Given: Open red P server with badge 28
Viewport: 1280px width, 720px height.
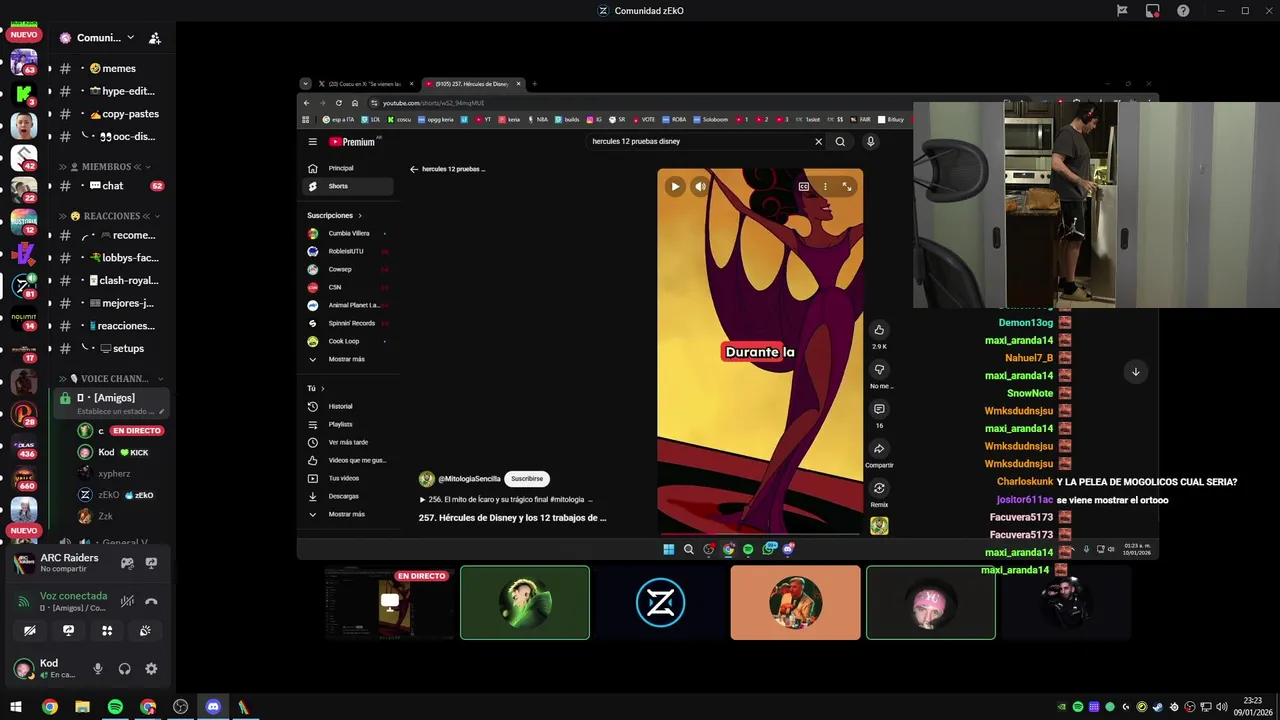Looking at the screenshot, I should [x=24, y=414].
